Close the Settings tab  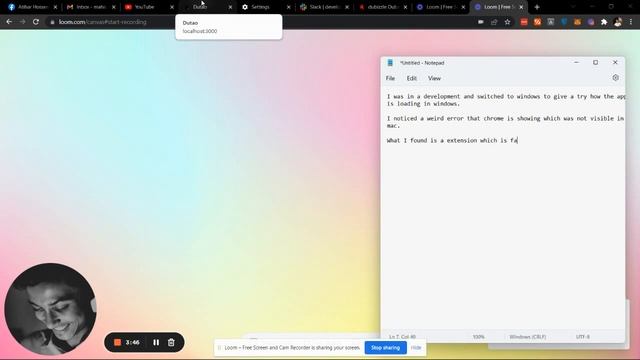point(289,7)
